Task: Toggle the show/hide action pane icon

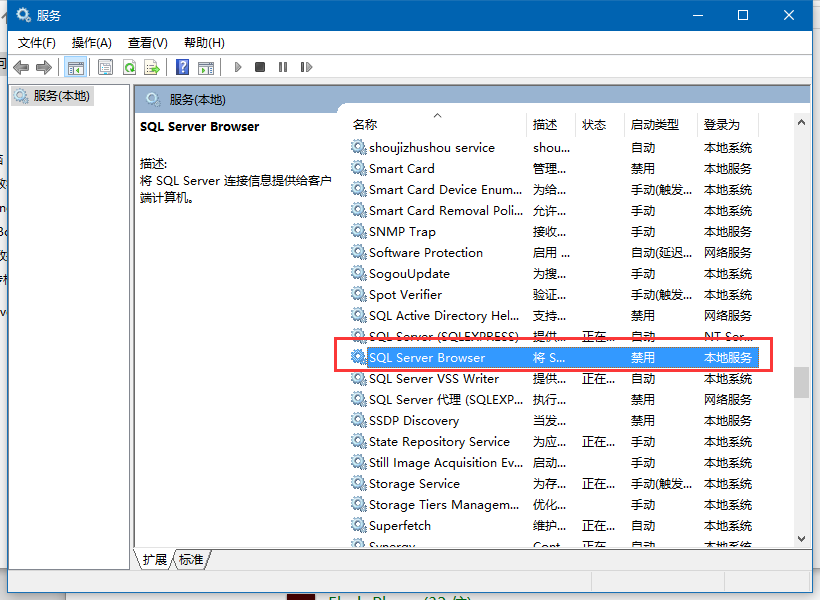Action: (206, 67)
